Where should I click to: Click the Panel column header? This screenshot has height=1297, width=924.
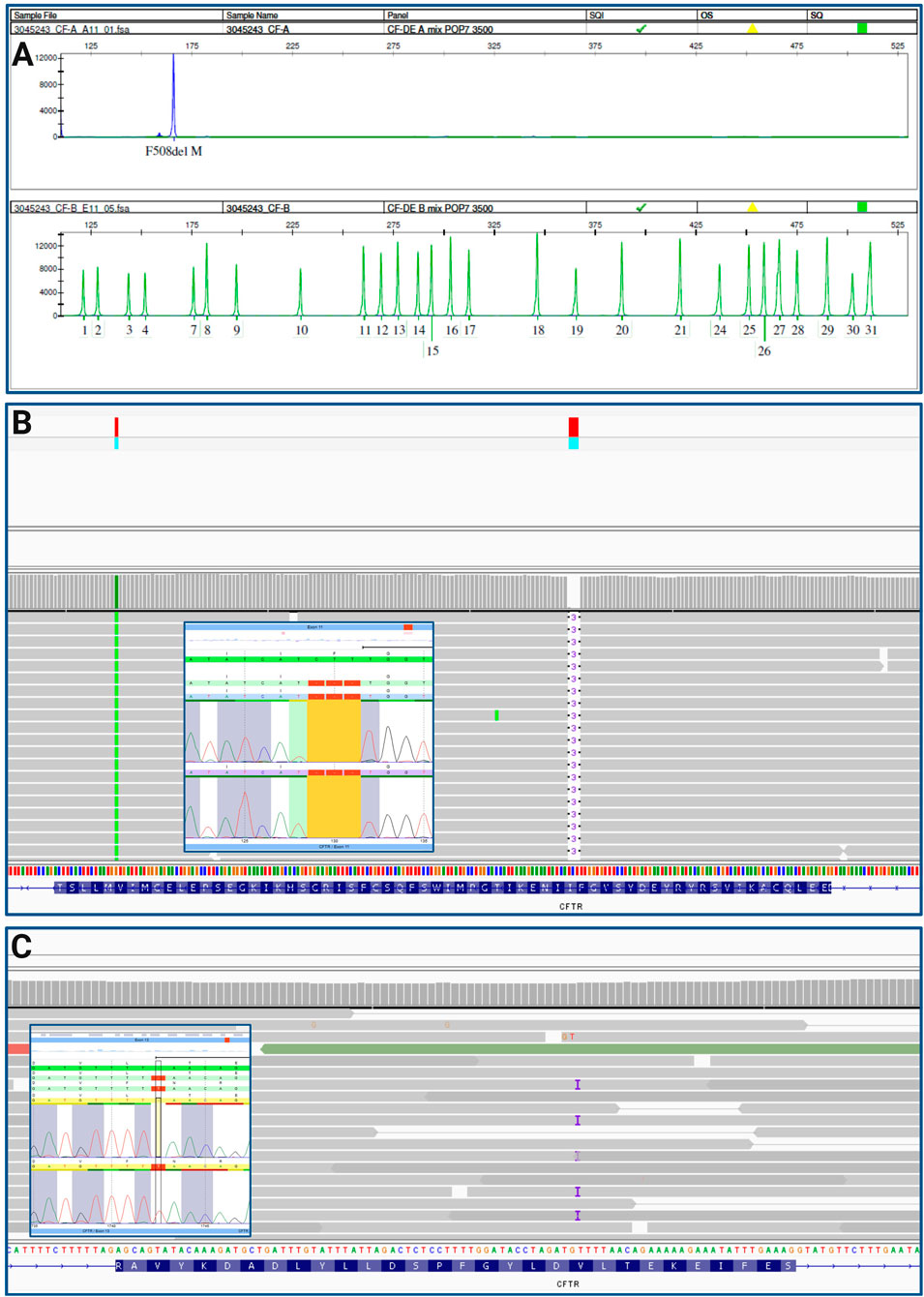coord(398,15)
